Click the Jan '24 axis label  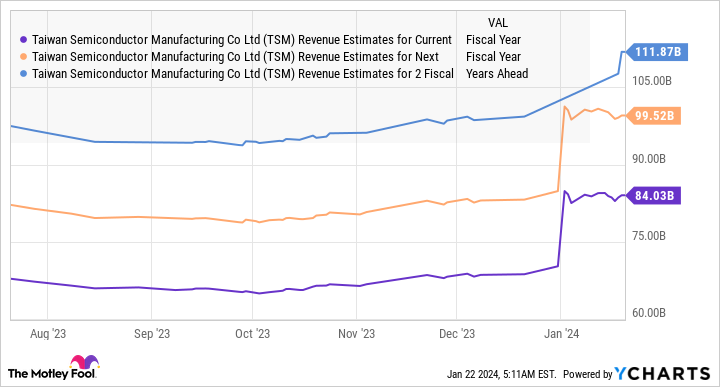(561, 334)
